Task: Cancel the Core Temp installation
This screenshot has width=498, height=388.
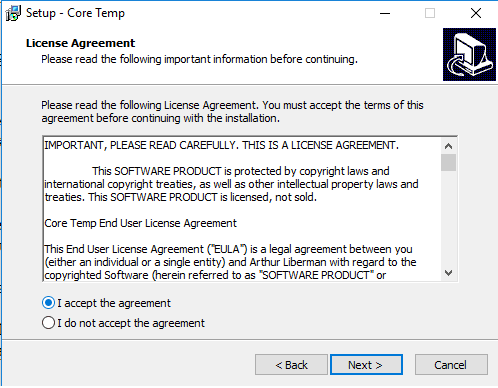Action: click(x=451, y=365)
